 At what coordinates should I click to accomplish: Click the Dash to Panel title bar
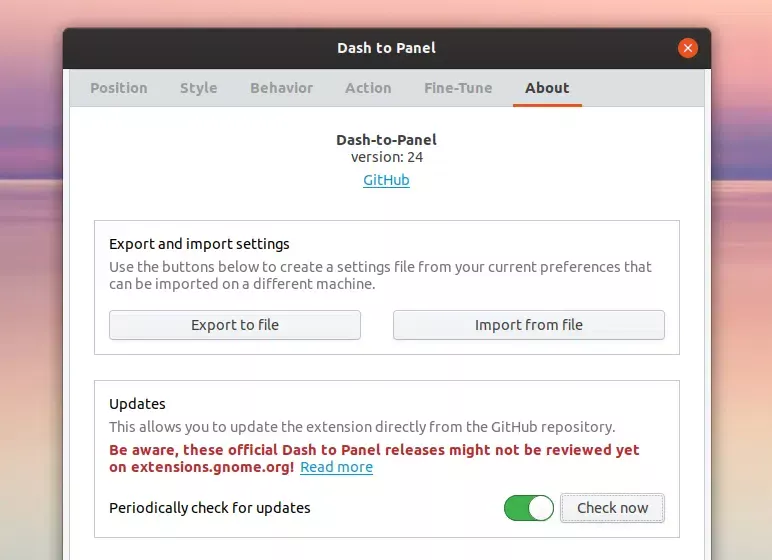click(386, 48)
